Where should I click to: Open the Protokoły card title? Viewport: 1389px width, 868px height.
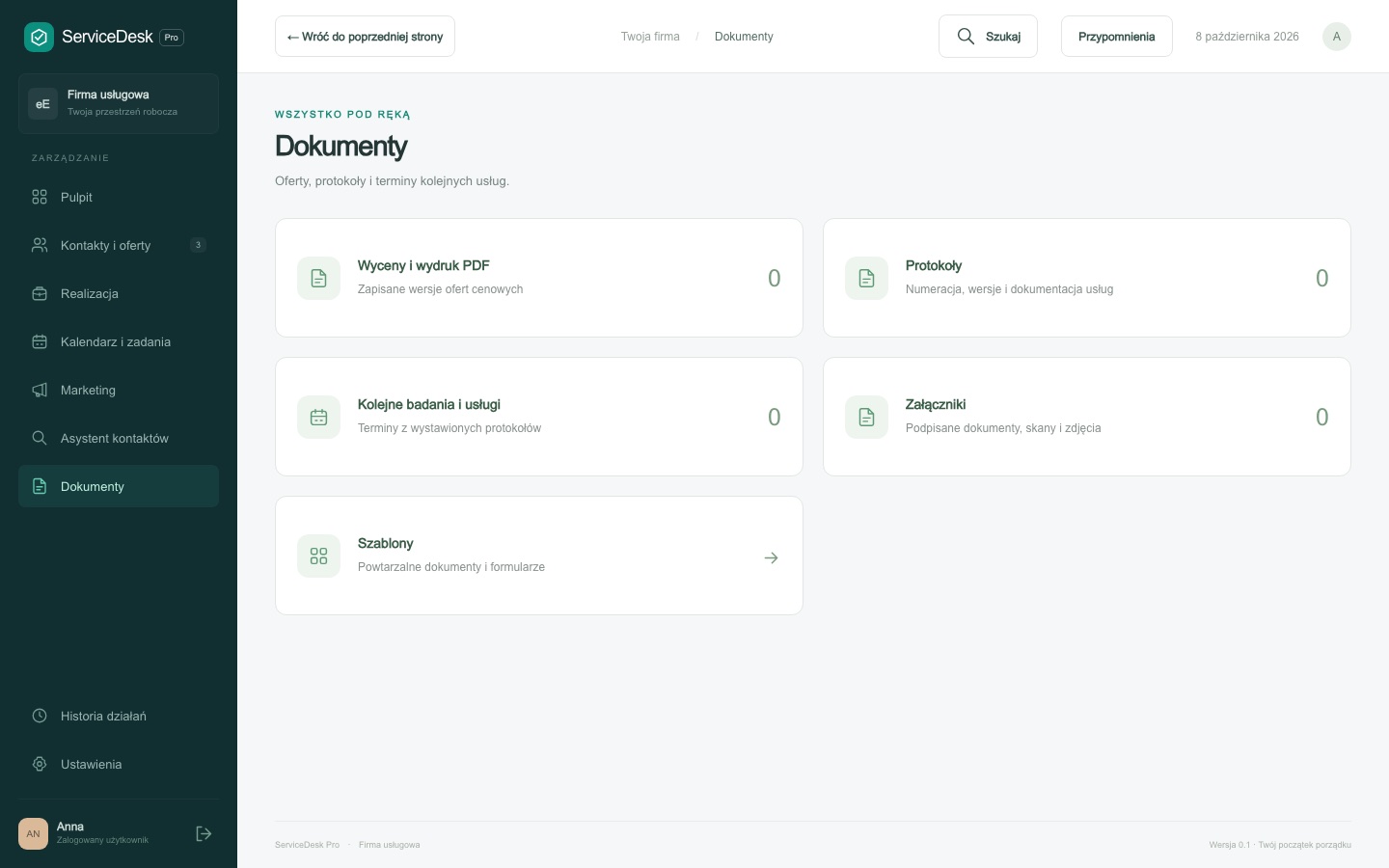934,265
